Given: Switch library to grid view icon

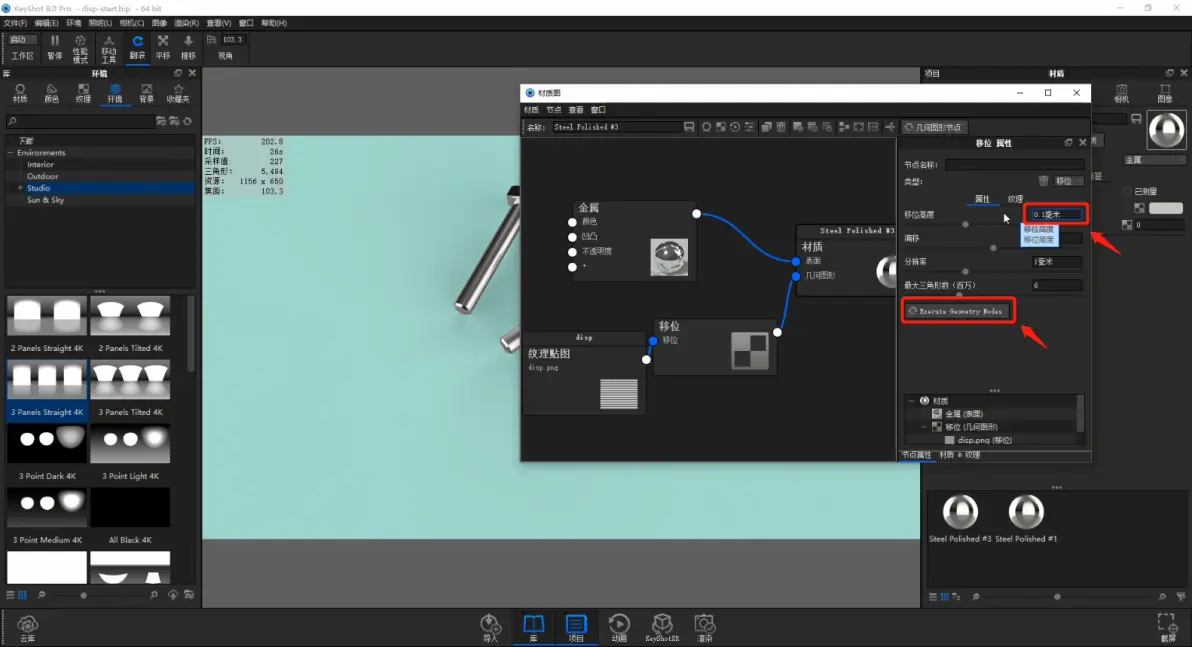Looking at the screenshot, I should tap(22, 595).
